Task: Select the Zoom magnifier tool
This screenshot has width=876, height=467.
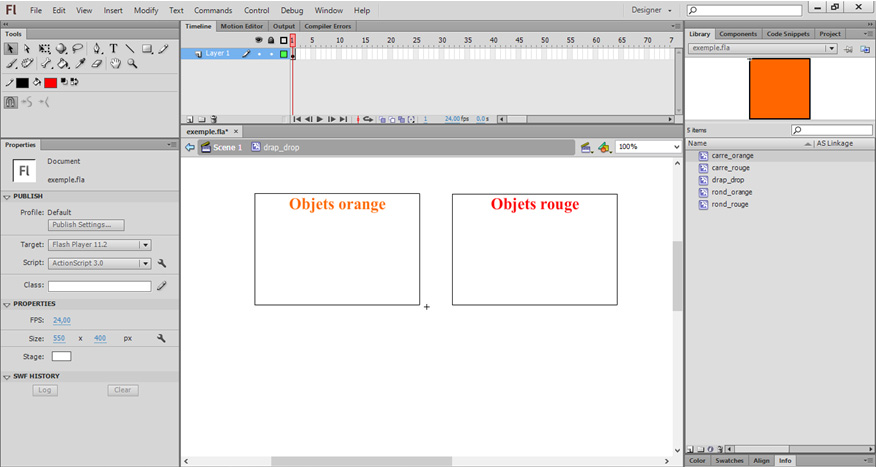Action: (133, 64)
